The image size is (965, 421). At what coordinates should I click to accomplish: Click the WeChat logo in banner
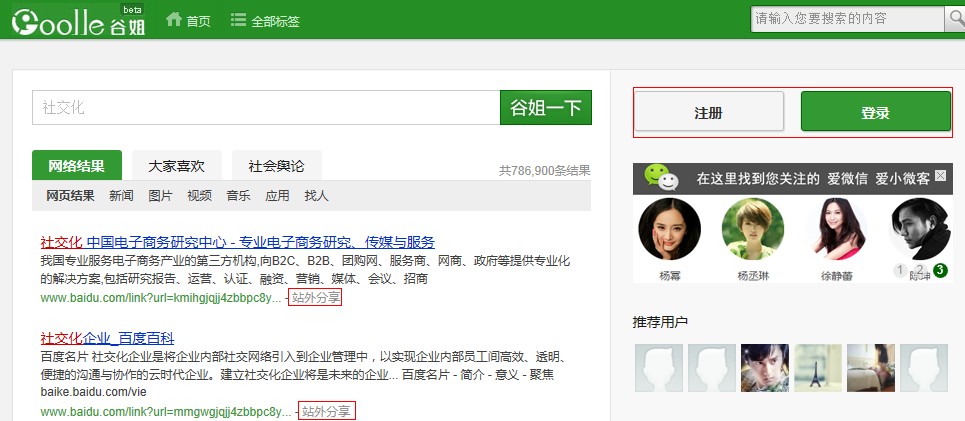point(661,178)
